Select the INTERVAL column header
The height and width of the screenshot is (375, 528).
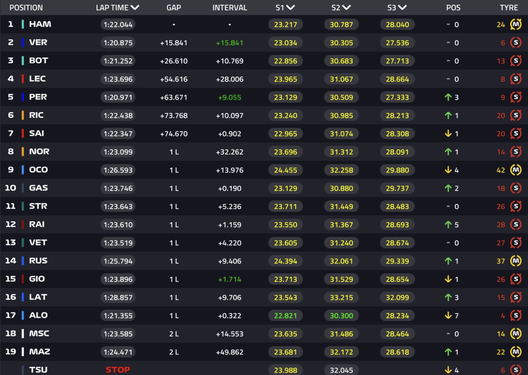click(230, 7)
